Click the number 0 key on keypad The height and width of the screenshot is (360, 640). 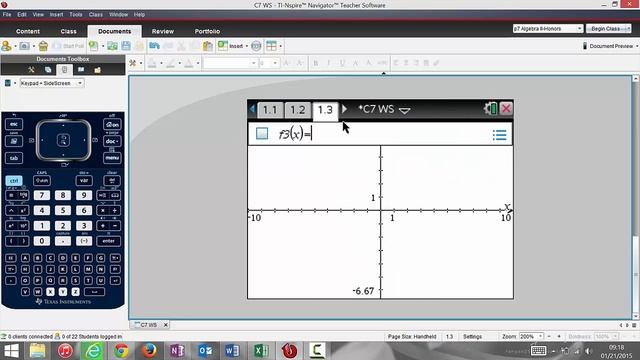pyautogui.click(x=42, y=241)
